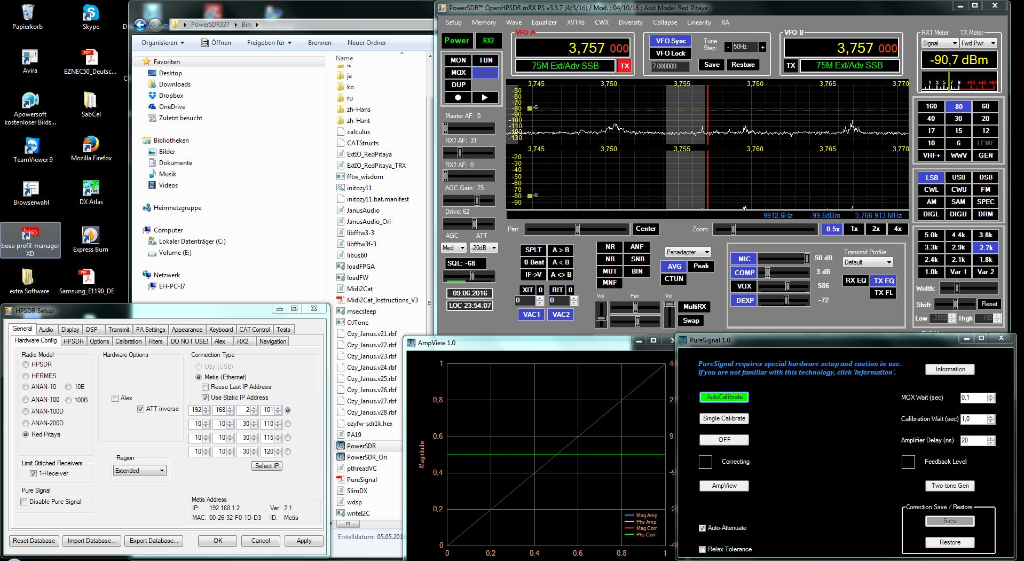Open Samsung_E1190_DE PDF desktop icon
Viewport: 1024px width, 561px height.
coord(86,281)
